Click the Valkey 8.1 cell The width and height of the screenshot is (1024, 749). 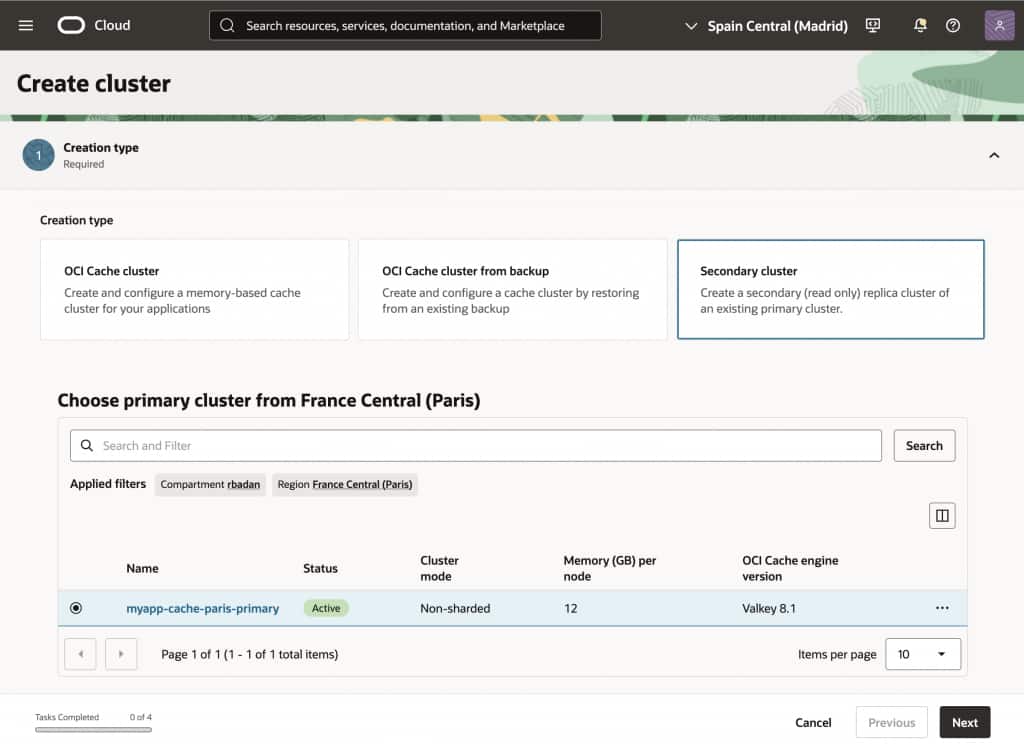[769, 608]
